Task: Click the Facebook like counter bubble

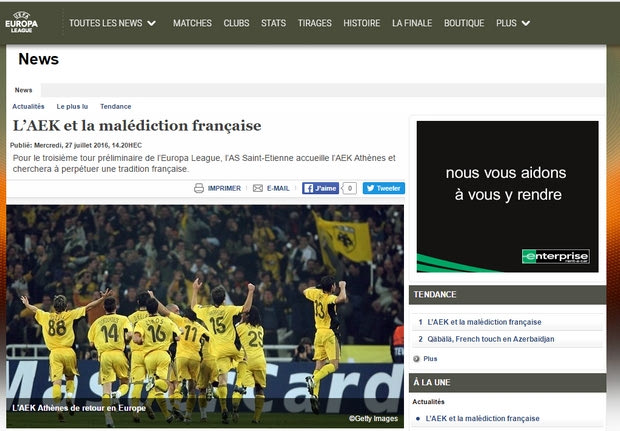Action: click(349, 188)
